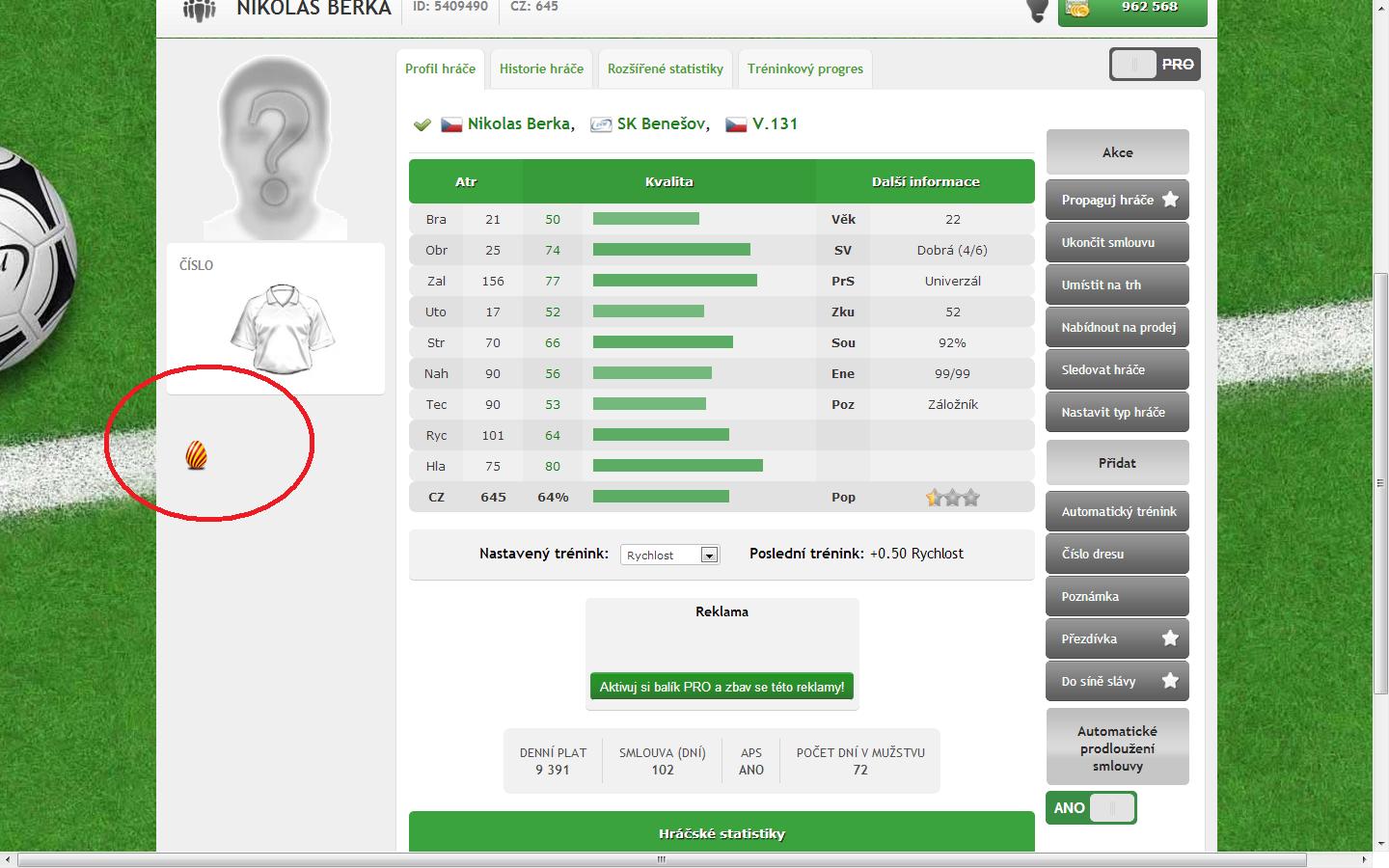1389x868 pixels.
Task: Toggle the PRO switch
Action: [1155, 65]
